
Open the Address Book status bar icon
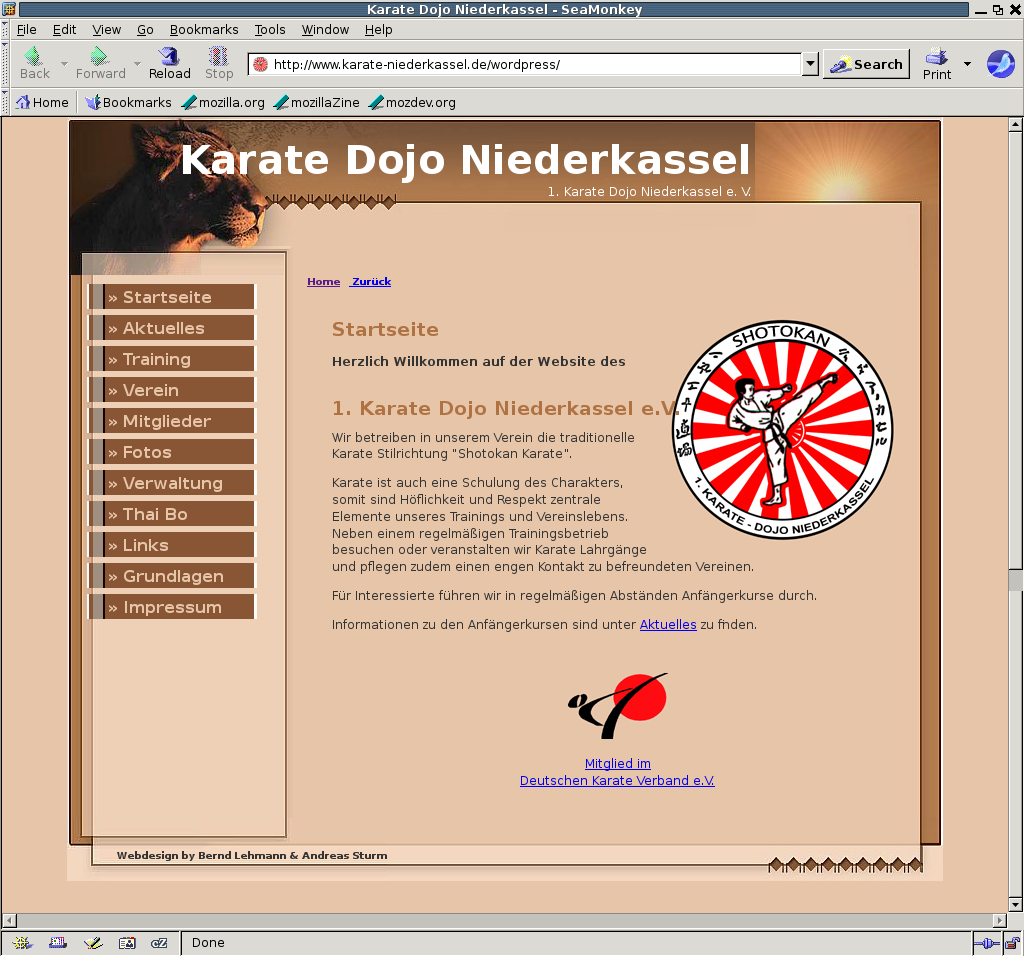(x=127, y=942)
